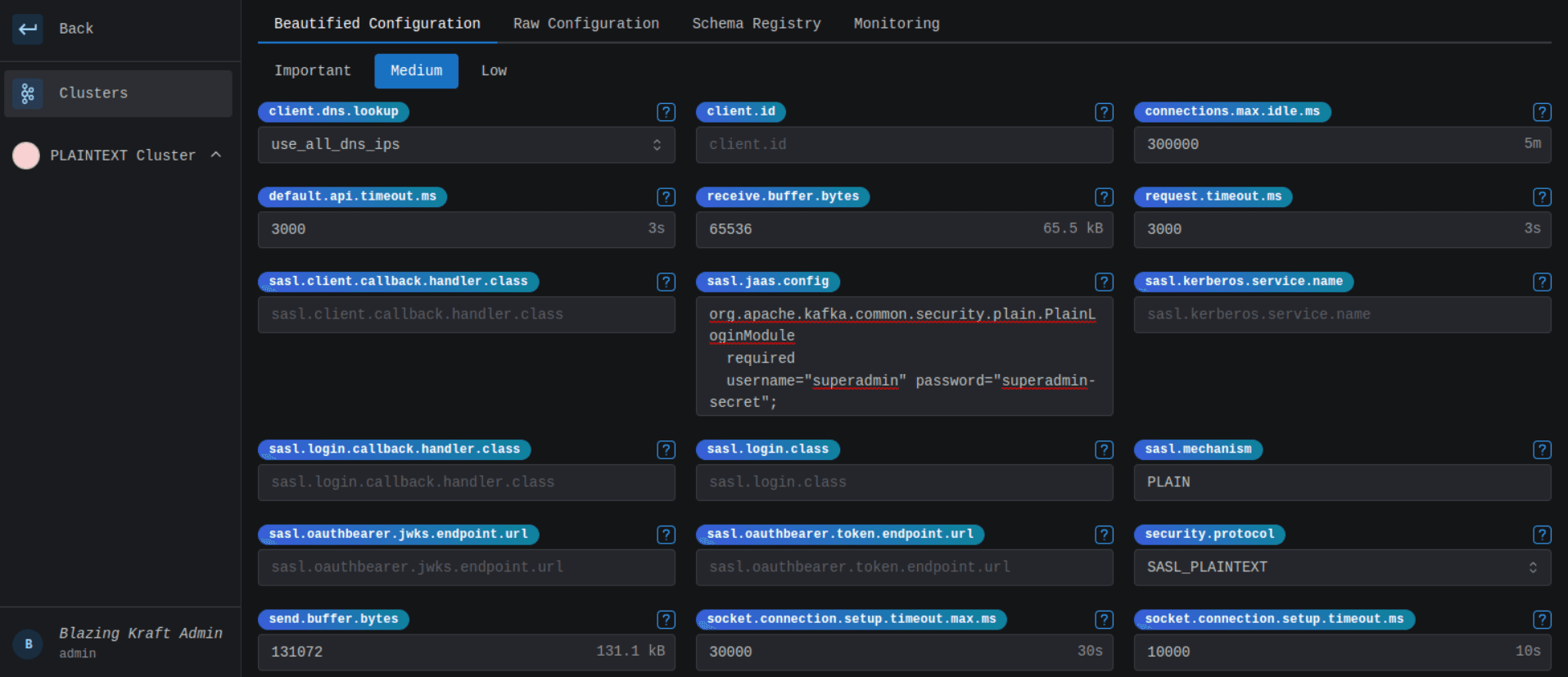Click the PLAINTEXT Cluster pink avatar
Image resolution: width=1568 pixels, height=677 pixels.
tap(26, 156)
